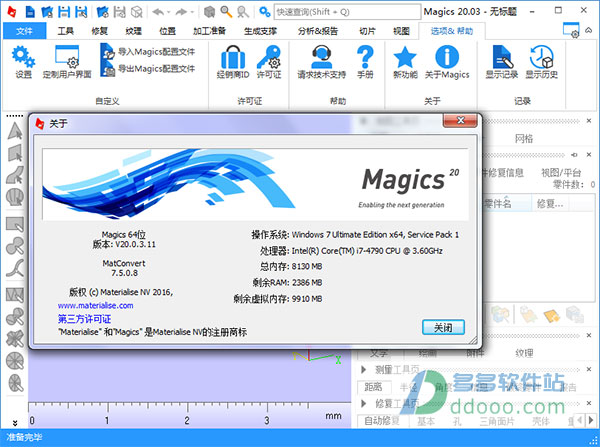This screenshot has width=600, height=447.
Task: Click the 新功能 star icon
Action: pos(405,62)
